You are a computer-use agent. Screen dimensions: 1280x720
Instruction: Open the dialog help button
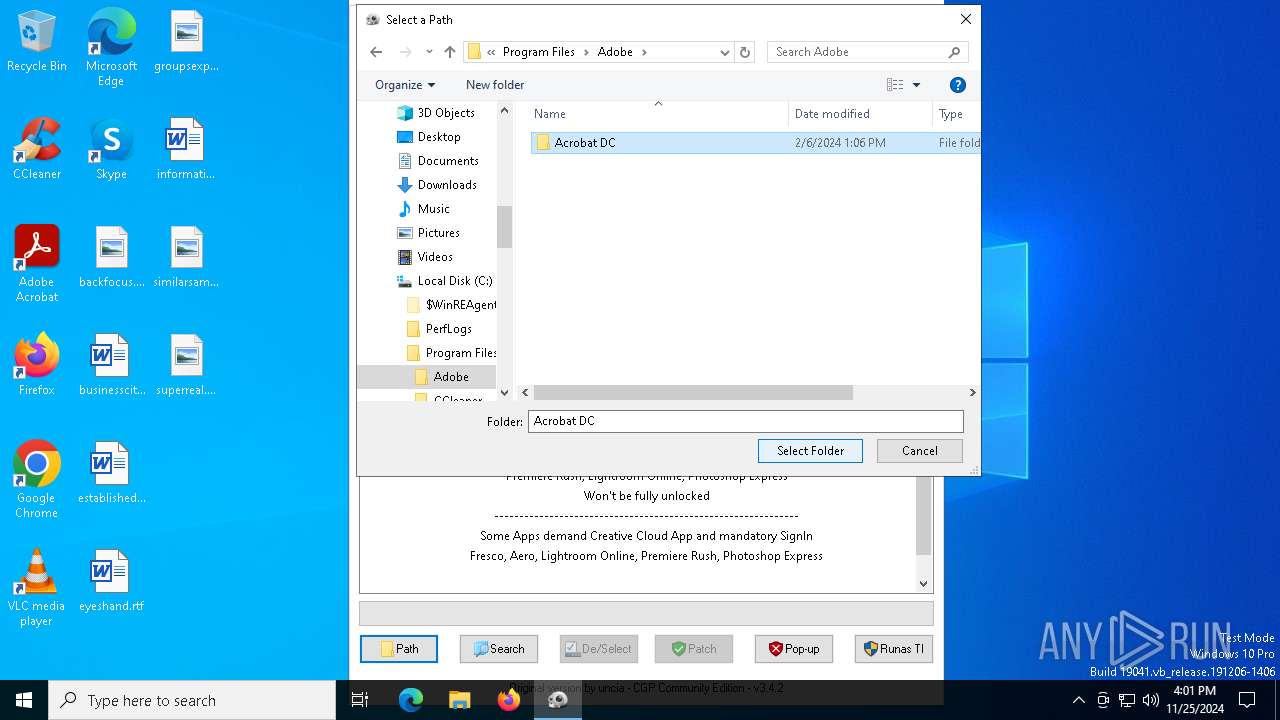pos(957,85)
